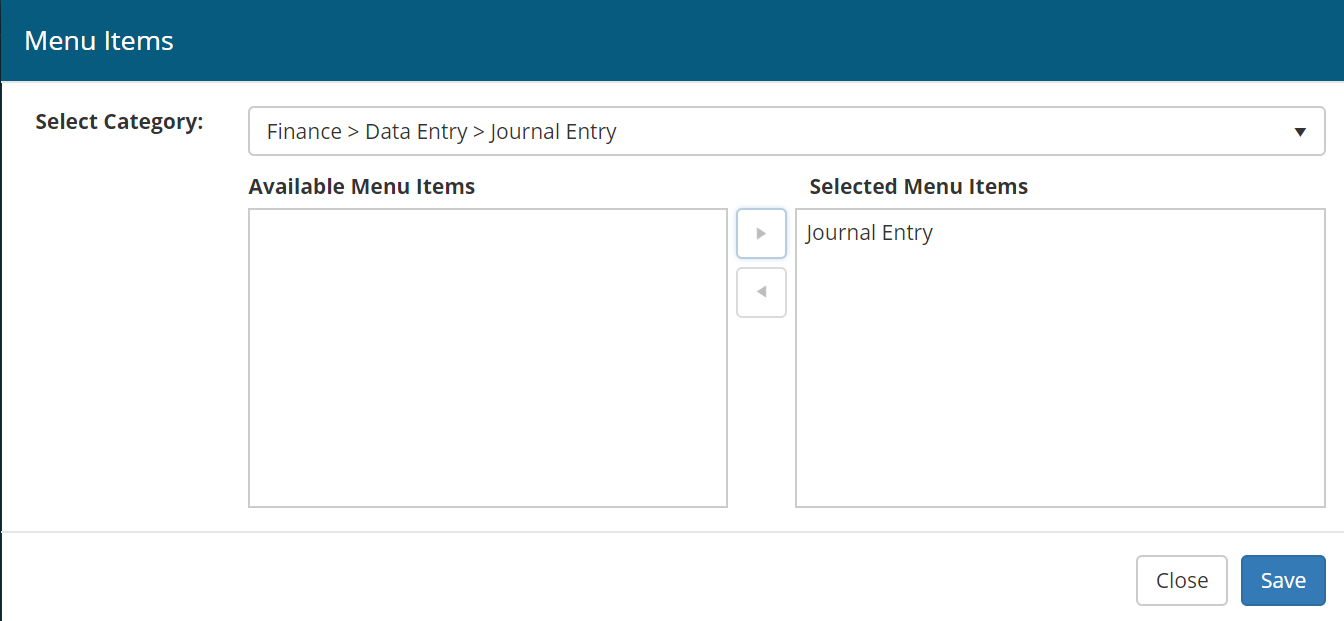Click the Selected Menu Items heading
The height and width of the screenshot is (621, 1344).
pos(918,187)
